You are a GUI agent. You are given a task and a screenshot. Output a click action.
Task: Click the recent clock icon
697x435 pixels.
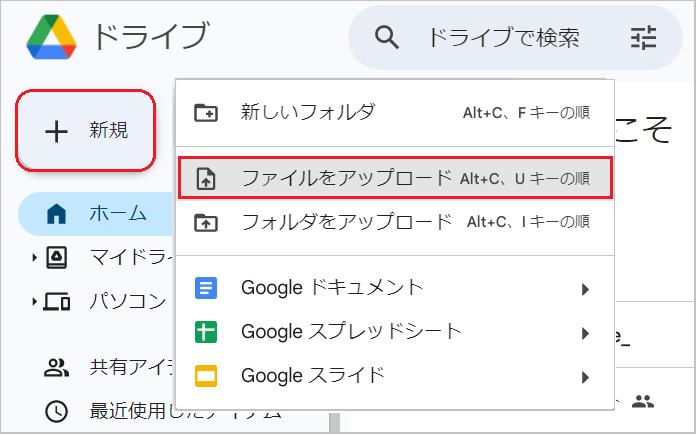tap(56, 411)
